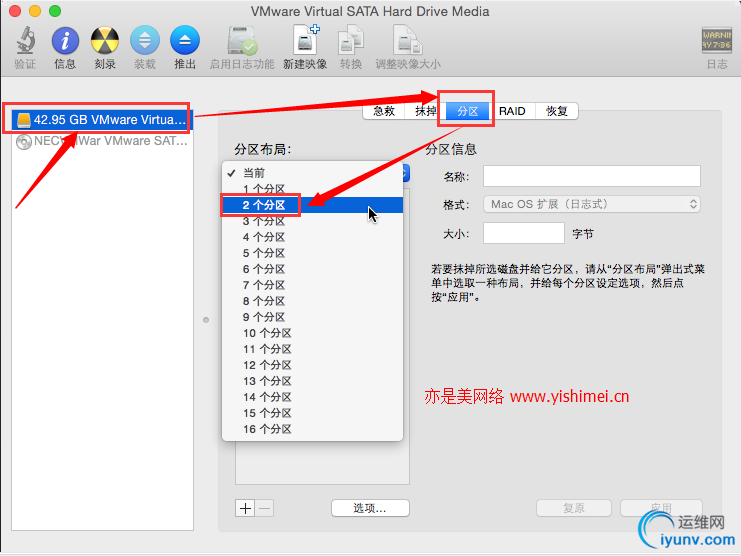Select the 42.95 GB VMware Virtual disk
Image resolution: width=741 pixels, height=556 pixels.
coord(102,120)
